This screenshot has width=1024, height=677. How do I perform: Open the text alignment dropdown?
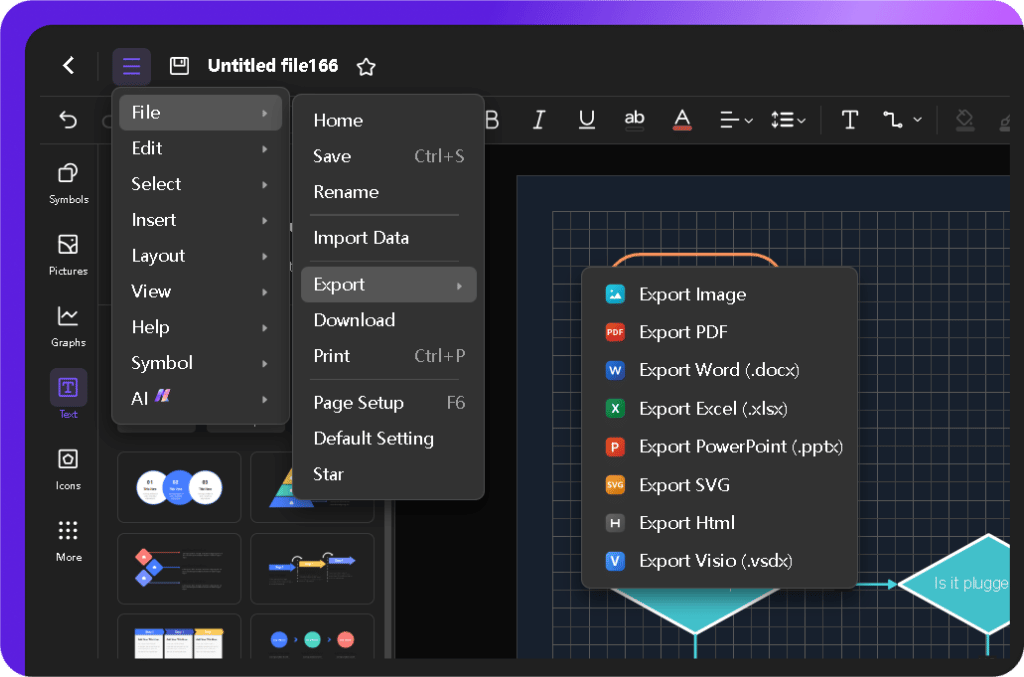[735, 119]
